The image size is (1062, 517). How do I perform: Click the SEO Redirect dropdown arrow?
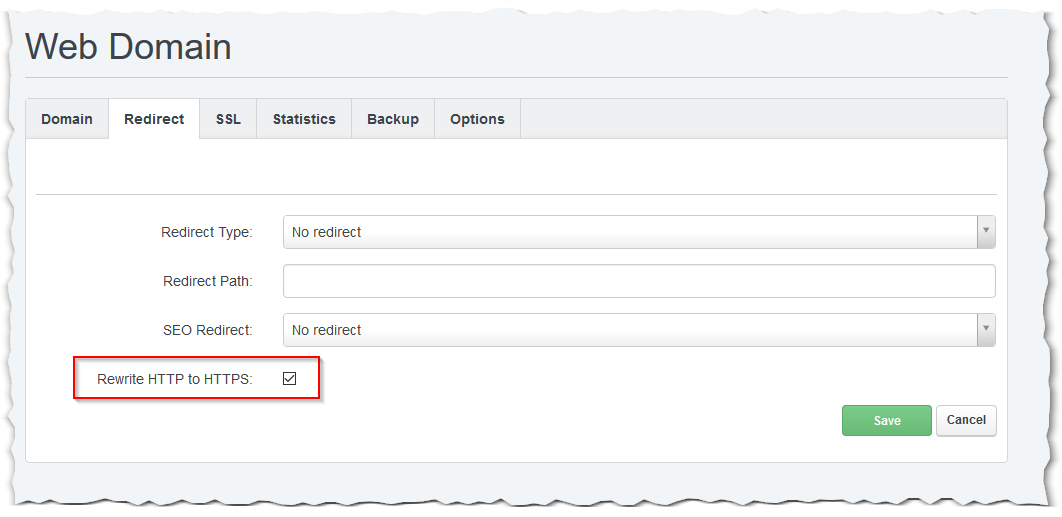pos(986,330)
